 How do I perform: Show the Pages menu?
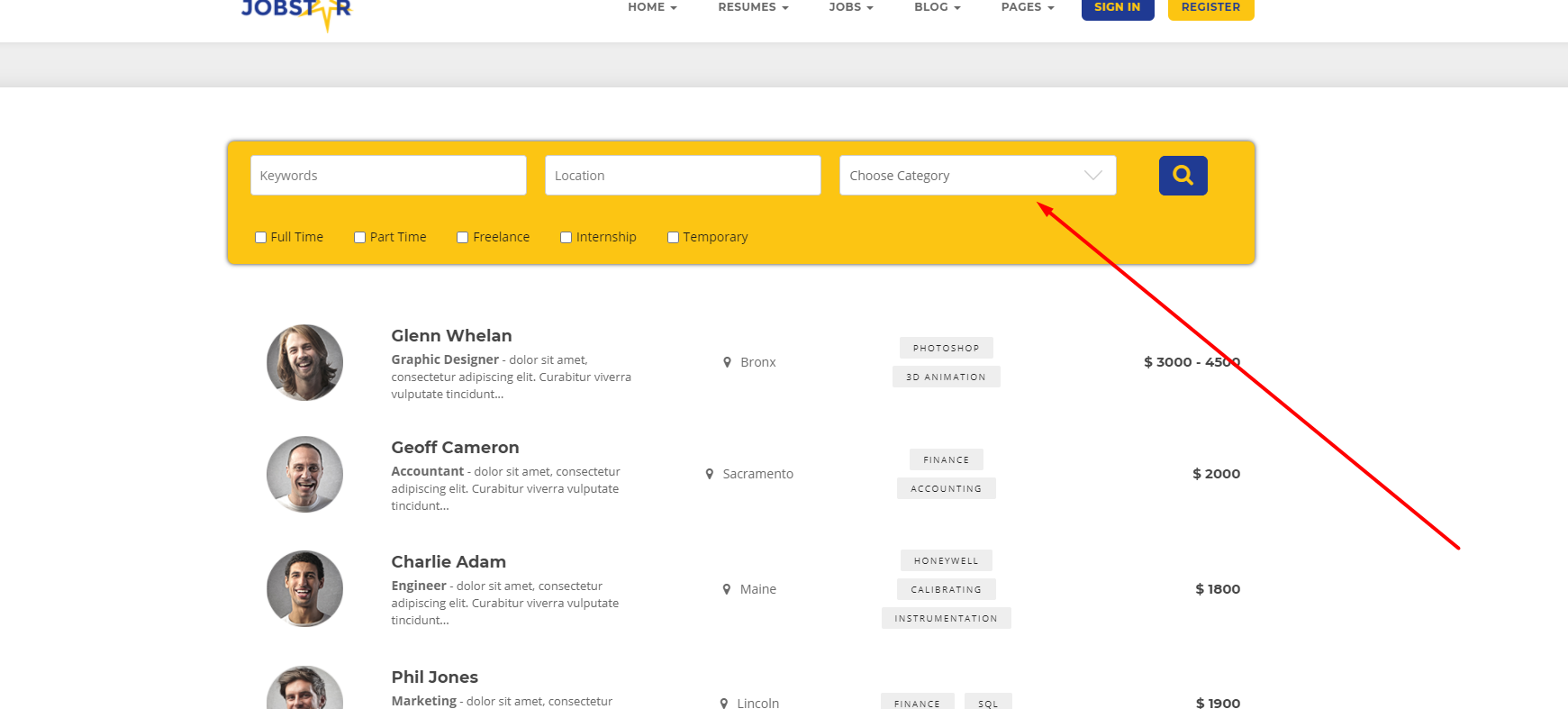click(1028, 7)
